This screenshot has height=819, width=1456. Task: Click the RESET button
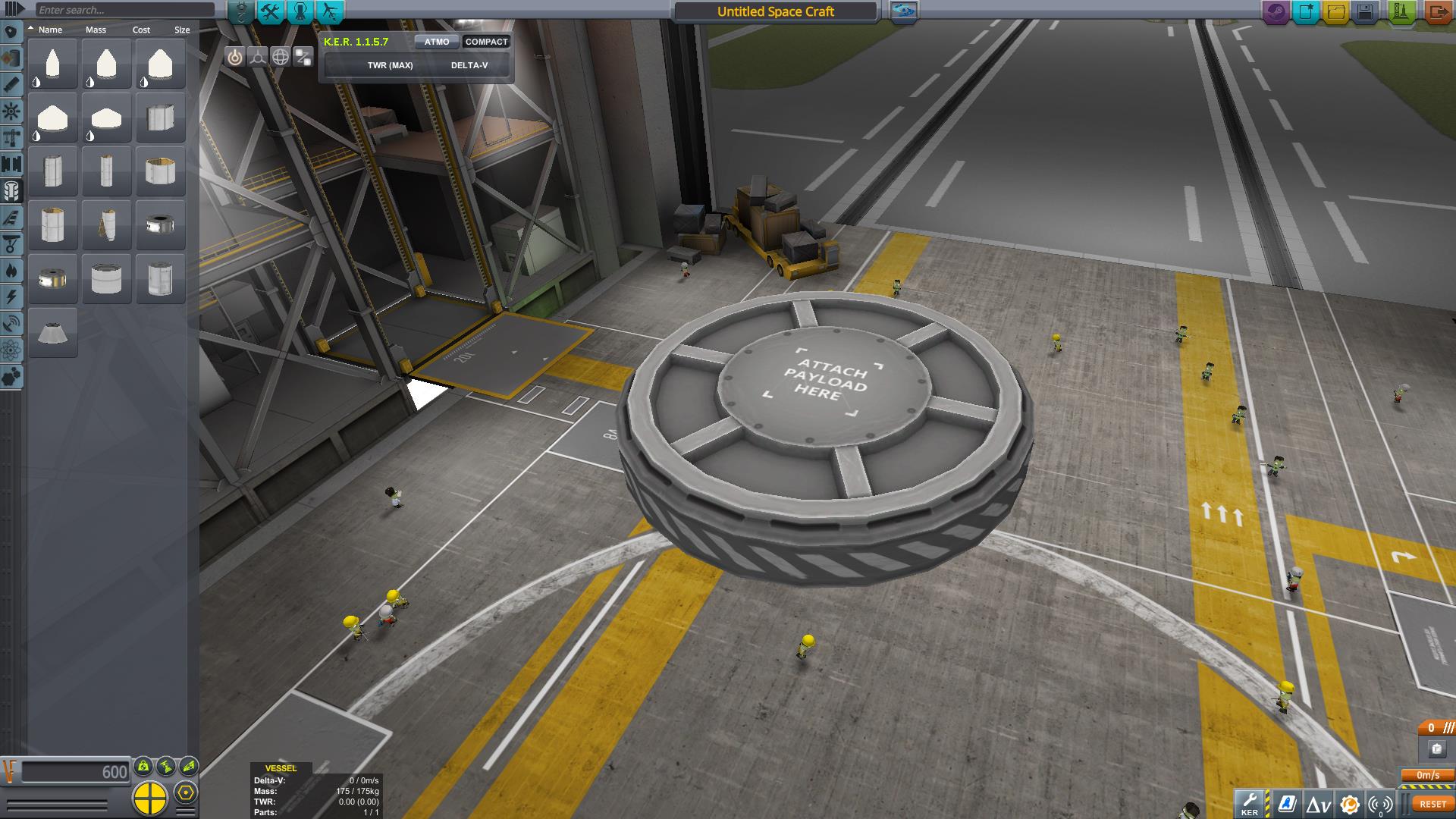(x=1432, y=804)
